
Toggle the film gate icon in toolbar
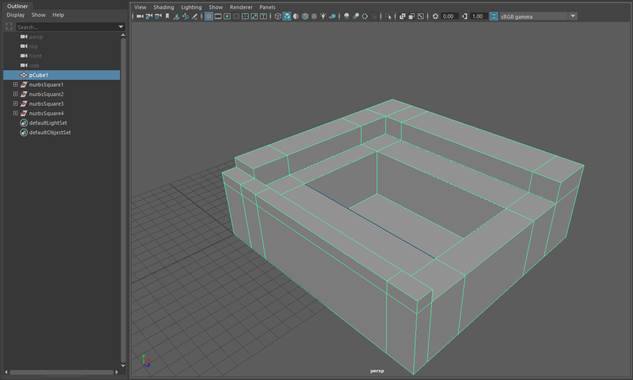pos(218,17)
